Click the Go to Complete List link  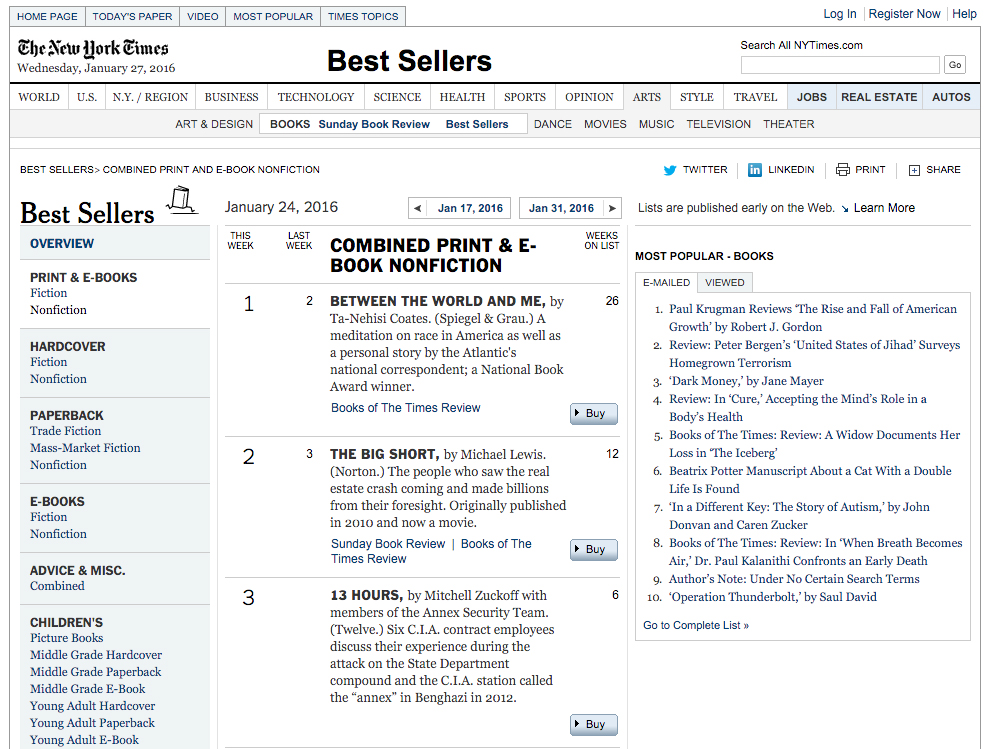click(x=696, y=625)
